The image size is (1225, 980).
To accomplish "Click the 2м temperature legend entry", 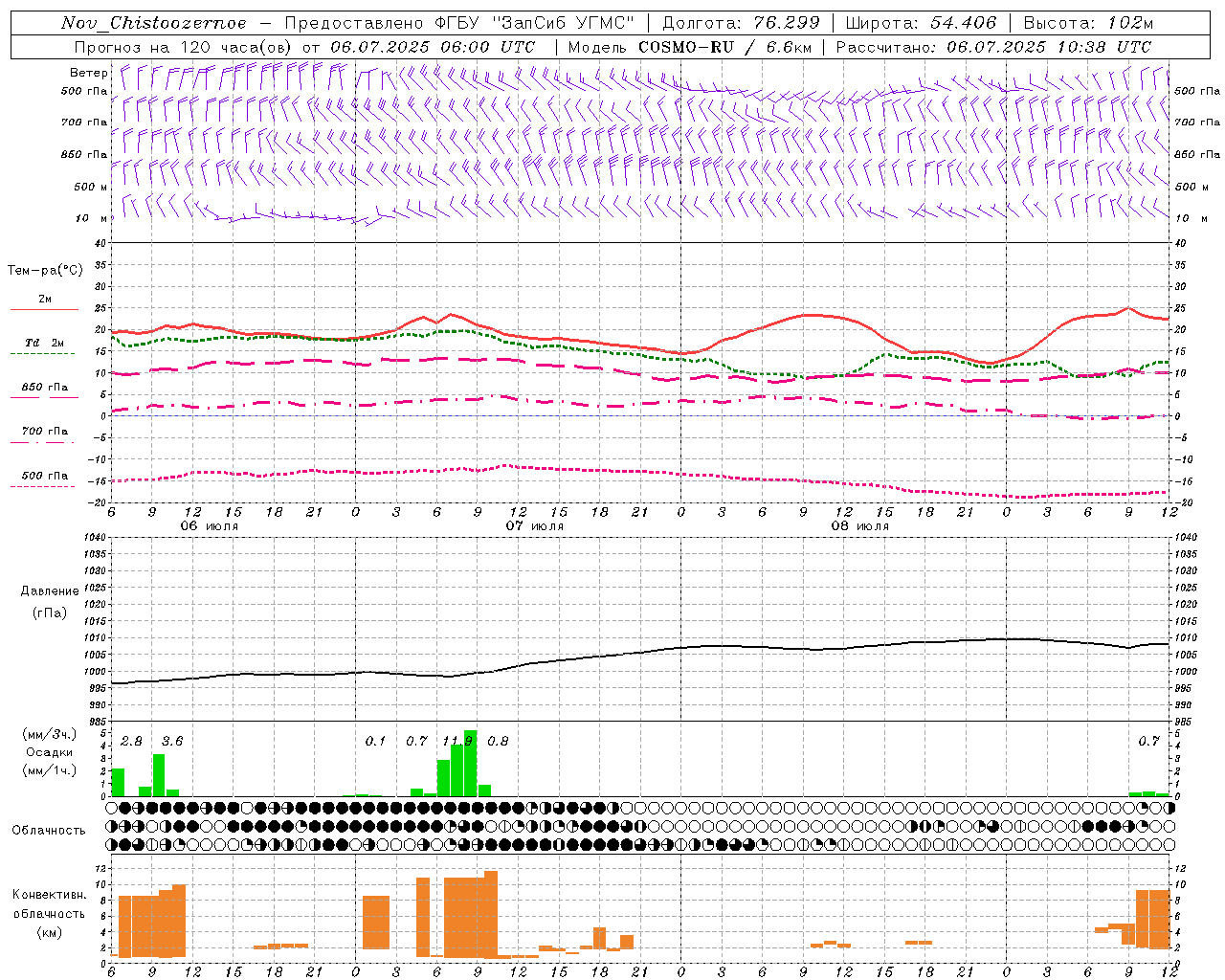I will click(x=45, y=300).
